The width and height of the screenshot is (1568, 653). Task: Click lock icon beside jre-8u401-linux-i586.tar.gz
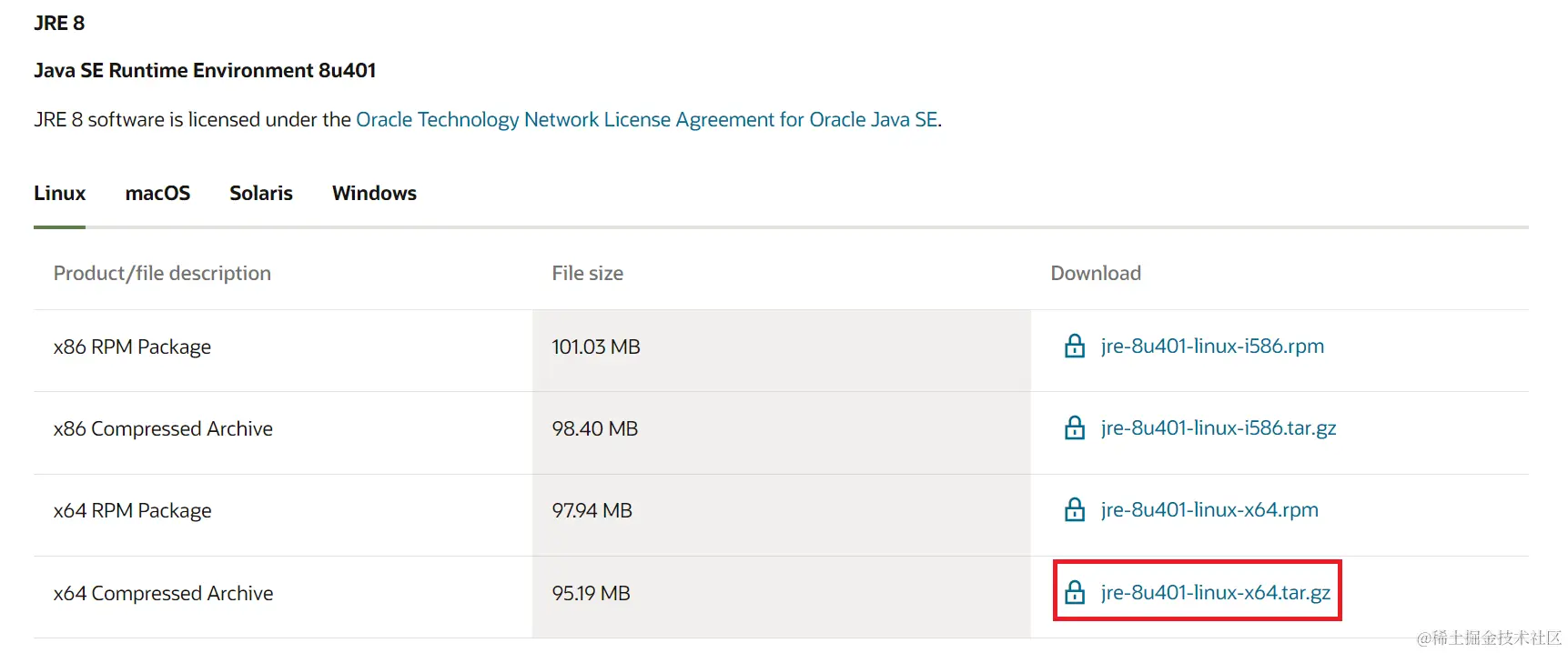(x=1075, y=427)
